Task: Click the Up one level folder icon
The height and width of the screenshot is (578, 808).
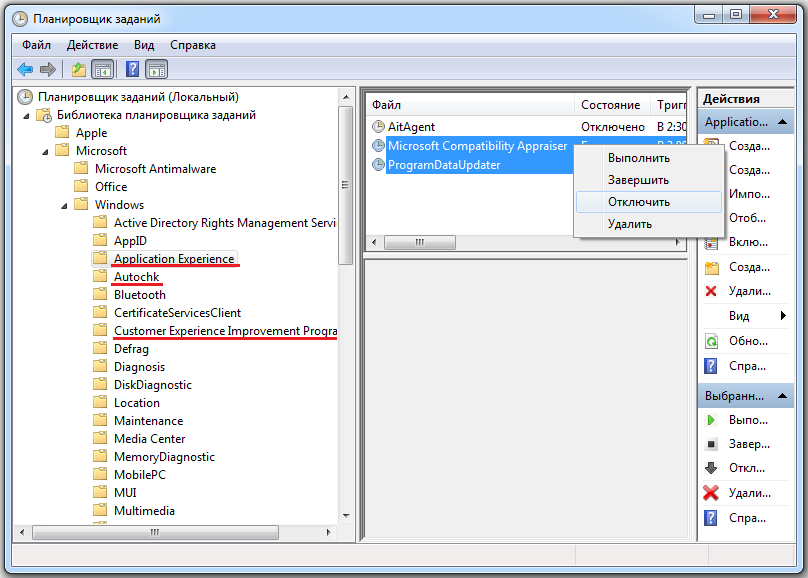Action: click(x=79, y=69)
